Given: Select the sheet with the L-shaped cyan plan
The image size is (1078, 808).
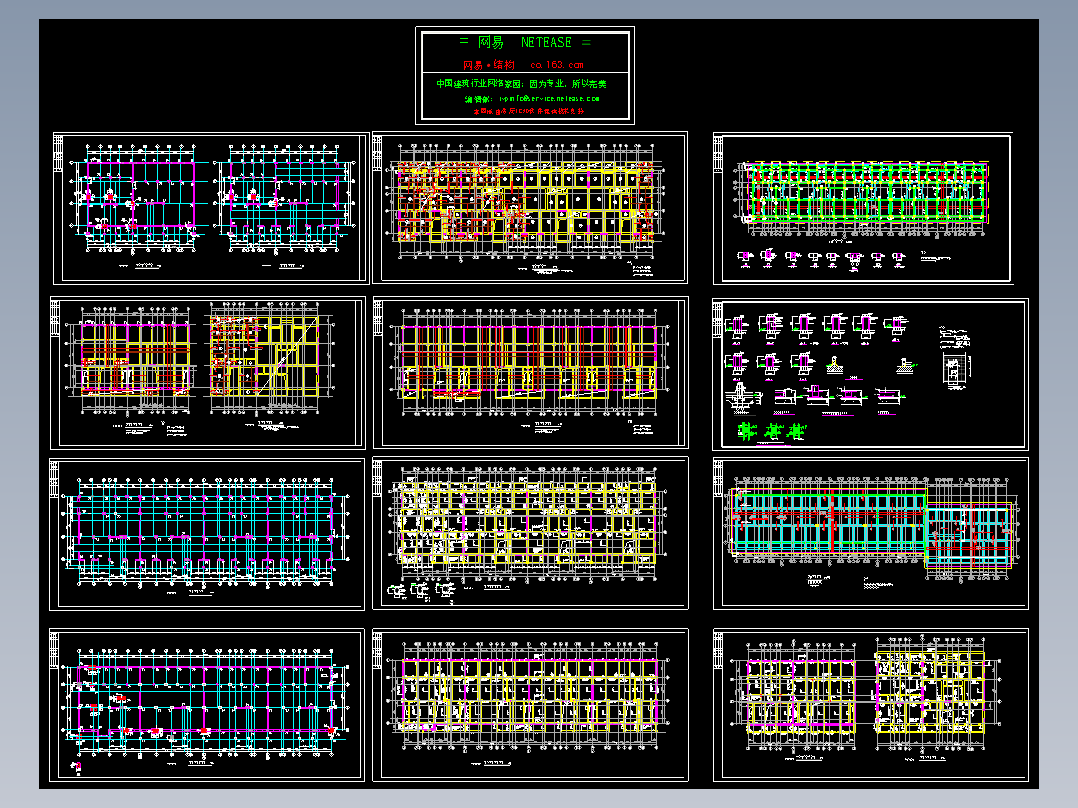Looking at the screenshot, I should (x=871, y=534).
